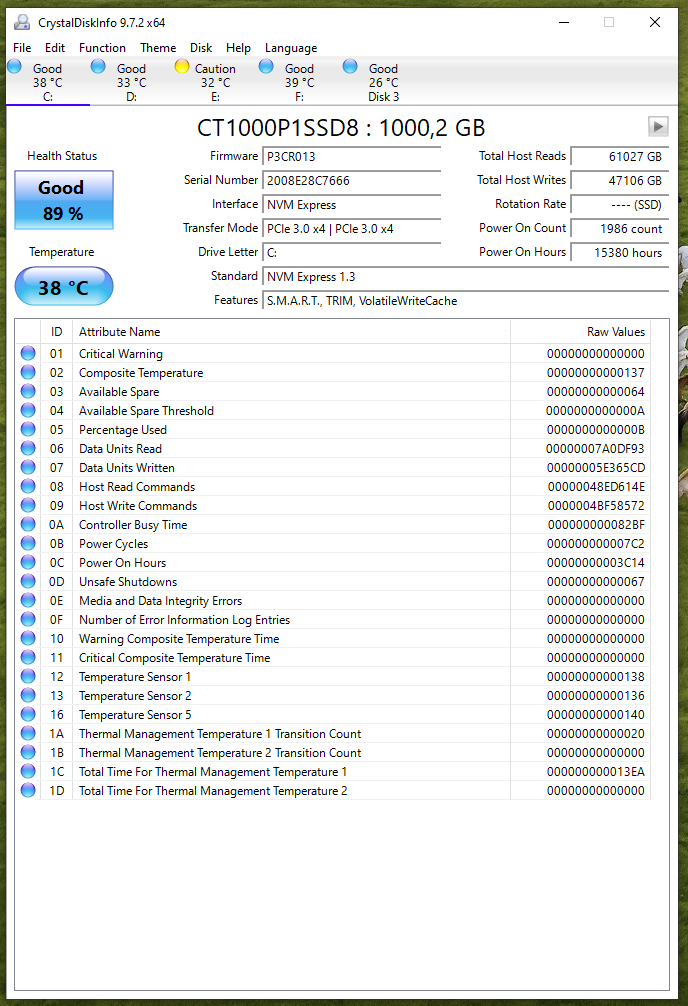Click the CrystalDiskInfo app icon in title bar
This screenshot has width=688, height=1006.
pyautogui.click(x=22, y=22)
